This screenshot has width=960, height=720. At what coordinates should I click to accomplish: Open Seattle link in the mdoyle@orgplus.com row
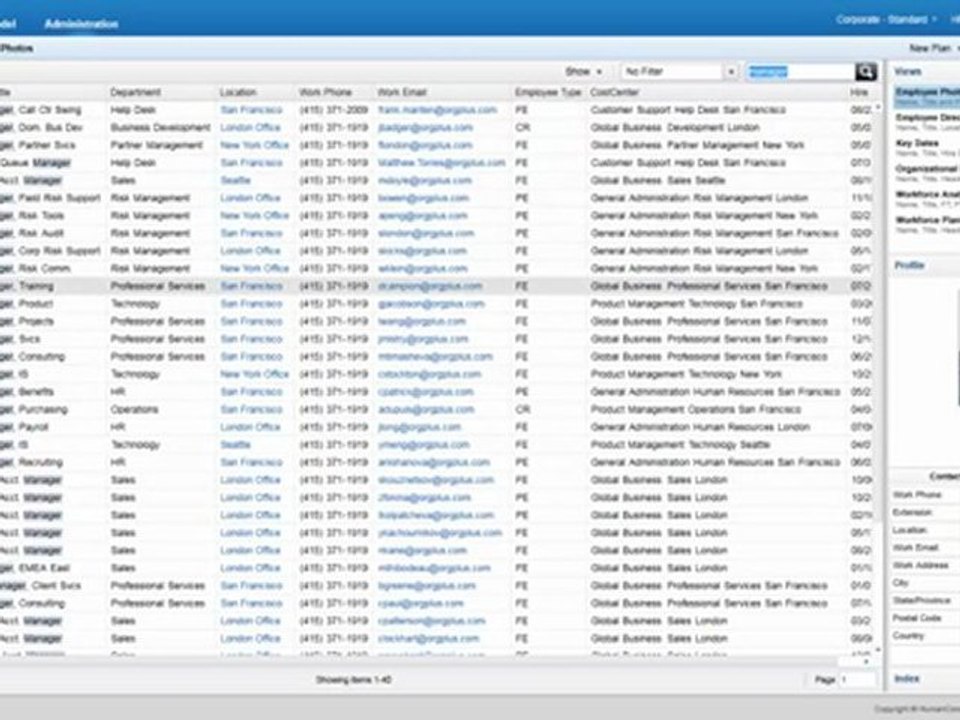[236, 181]
